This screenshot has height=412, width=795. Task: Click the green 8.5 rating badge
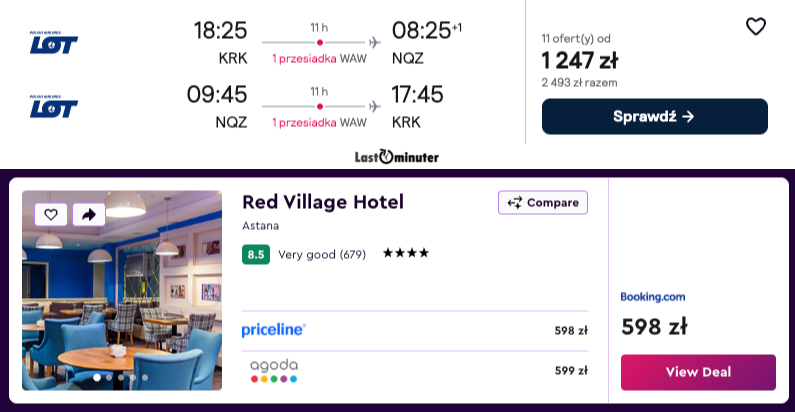click(x=256, y=254)
